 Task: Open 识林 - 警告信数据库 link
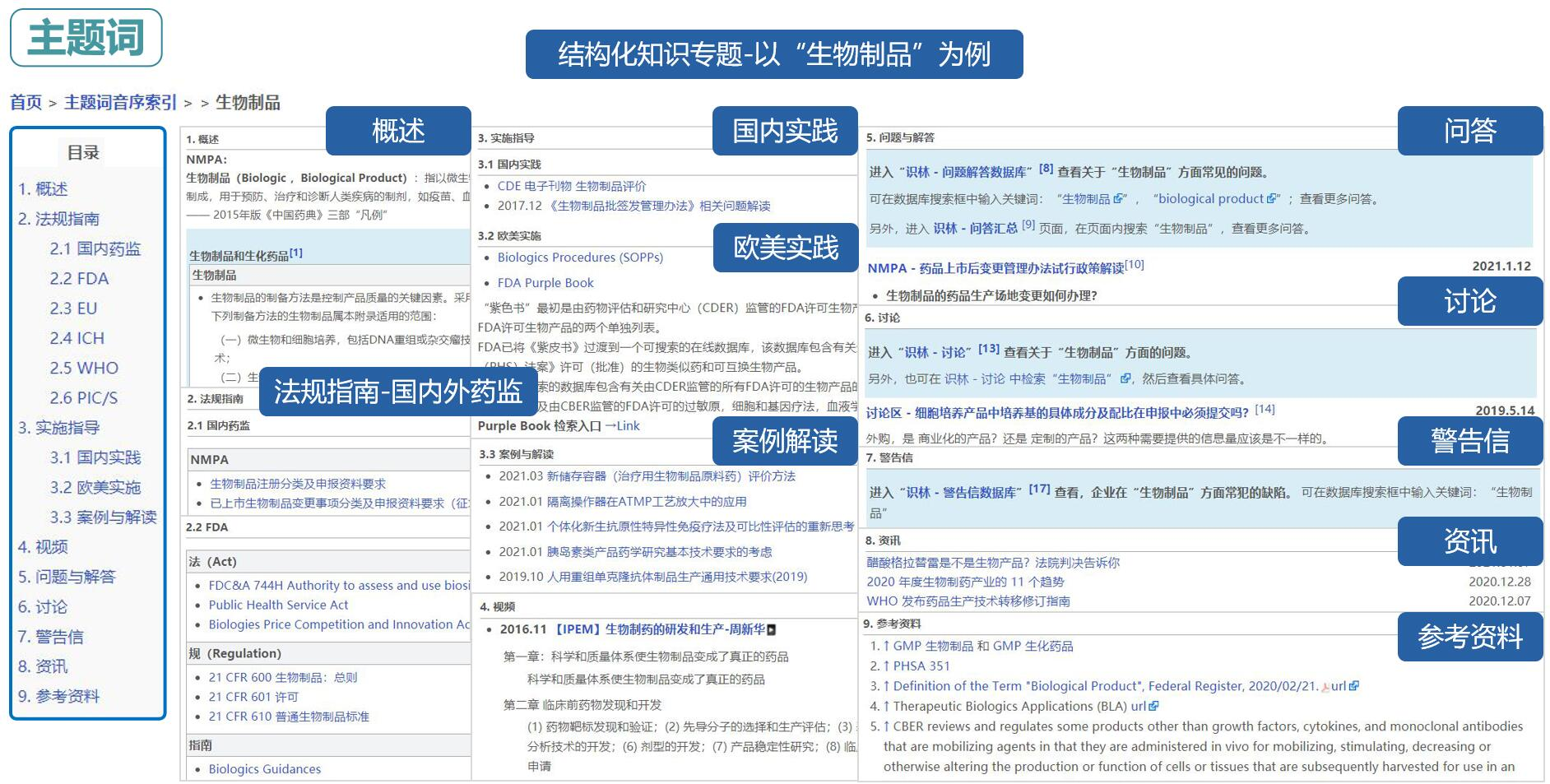click(x=960, y=492)
